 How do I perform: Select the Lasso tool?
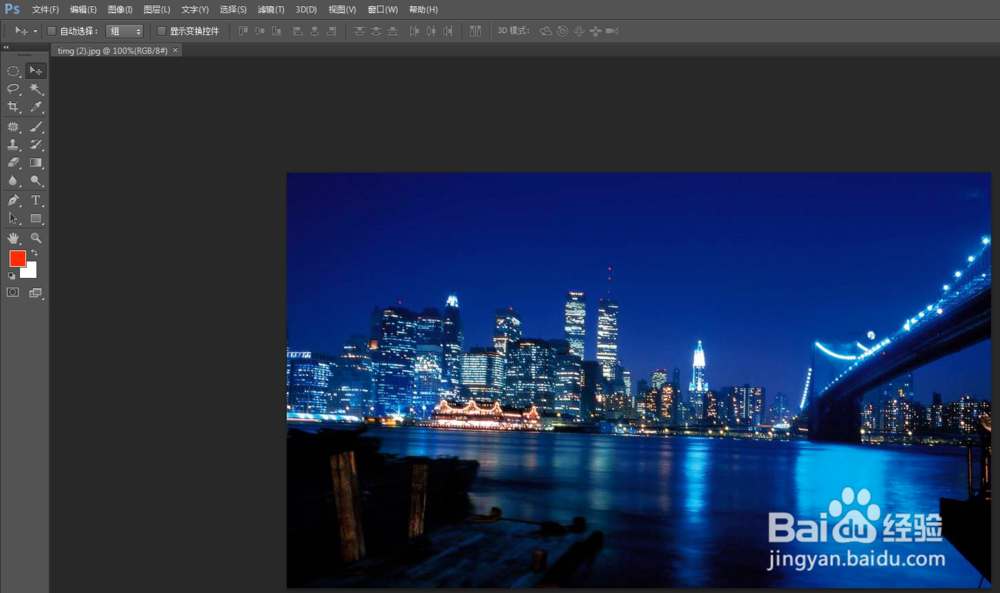[x=13, y=89]
